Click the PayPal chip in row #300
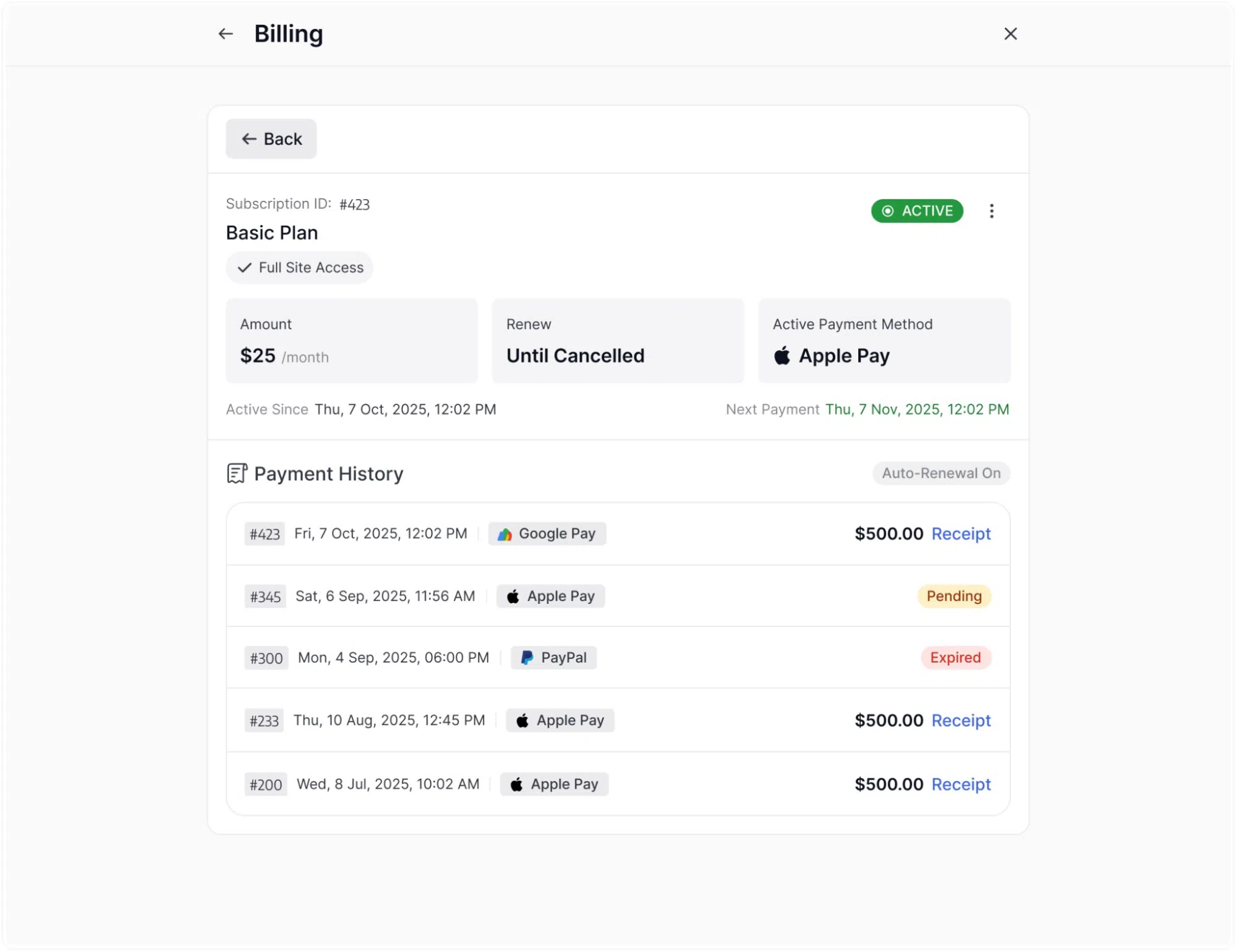The image size is (1236, 952). pos(554,658)
